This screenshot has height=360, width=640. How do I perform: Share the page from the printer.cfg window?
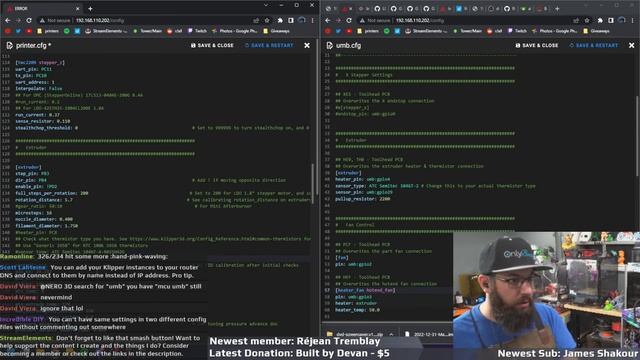(x=256, y=20)
